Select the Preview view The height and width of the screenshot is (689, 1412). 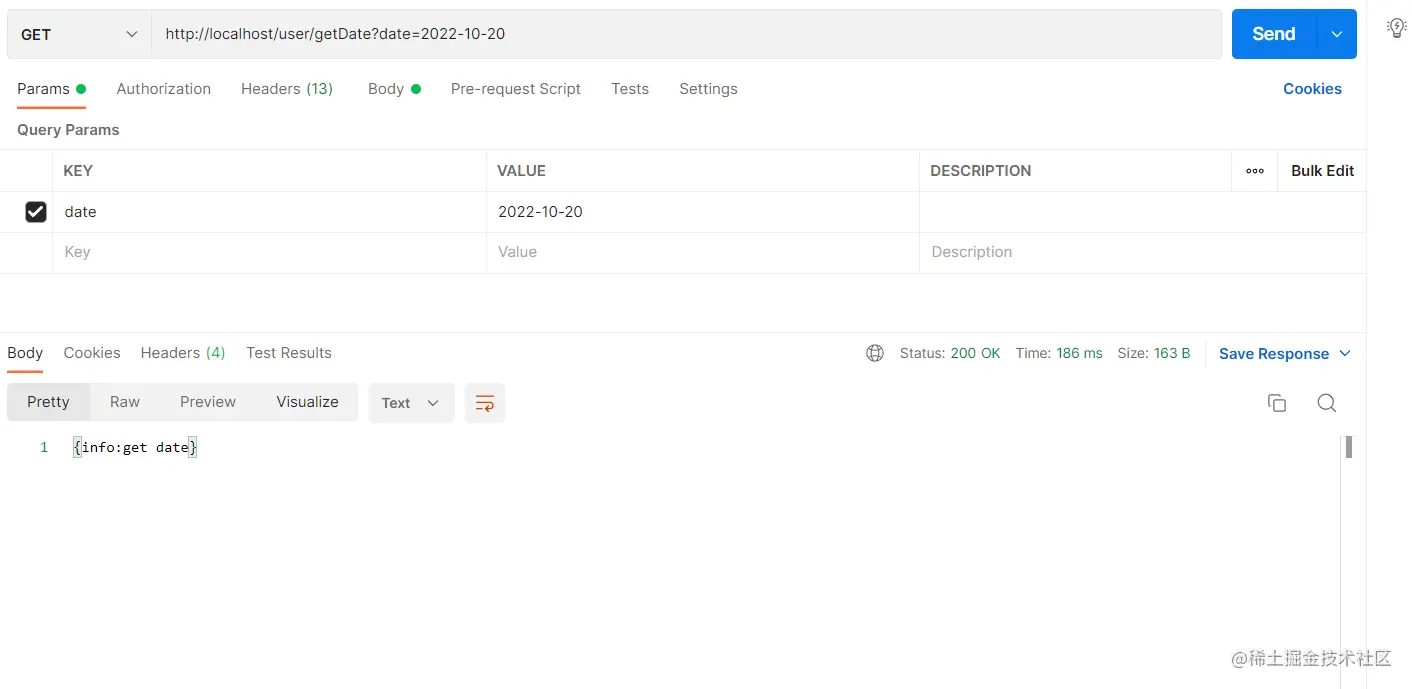pos(208,402)
